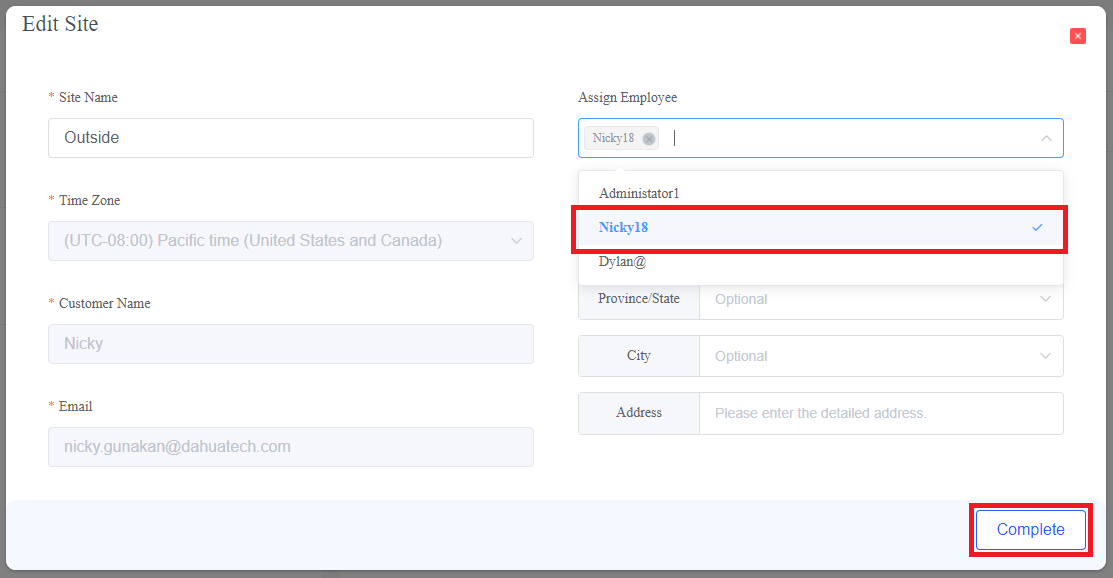Click the Time Zone chevron arrow
Screen dimensions: 1113x578
[x=516, y=241]
